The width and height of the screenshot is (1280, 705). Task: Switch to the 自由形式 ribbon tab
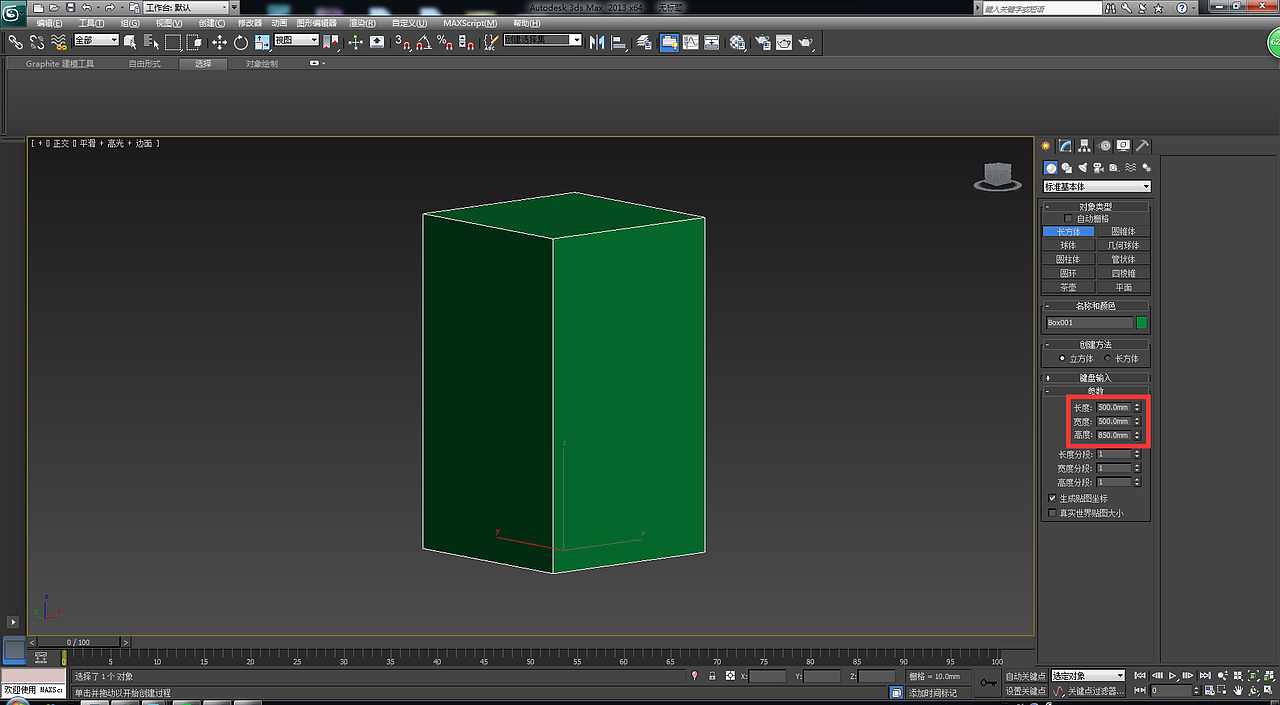(144, 64)
